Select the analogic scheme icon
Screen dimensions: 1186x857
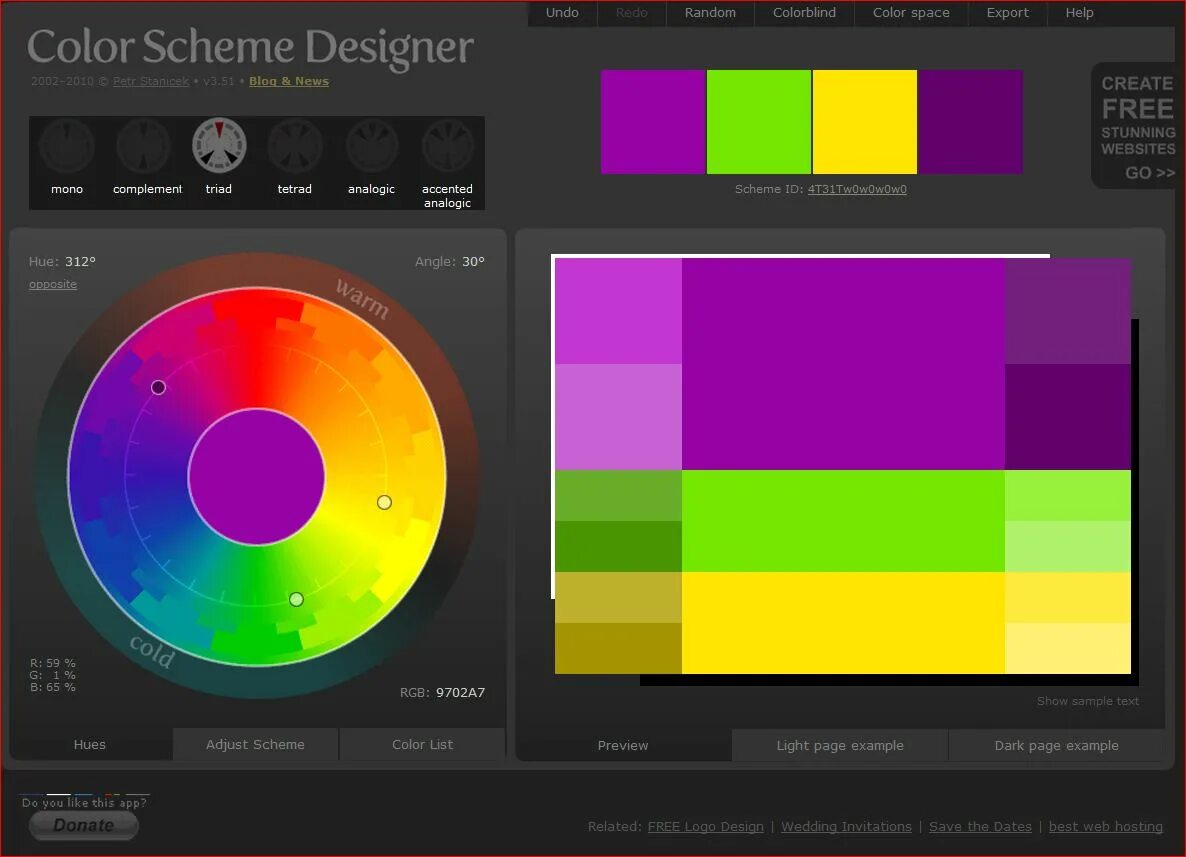click(x=371, y=146)
